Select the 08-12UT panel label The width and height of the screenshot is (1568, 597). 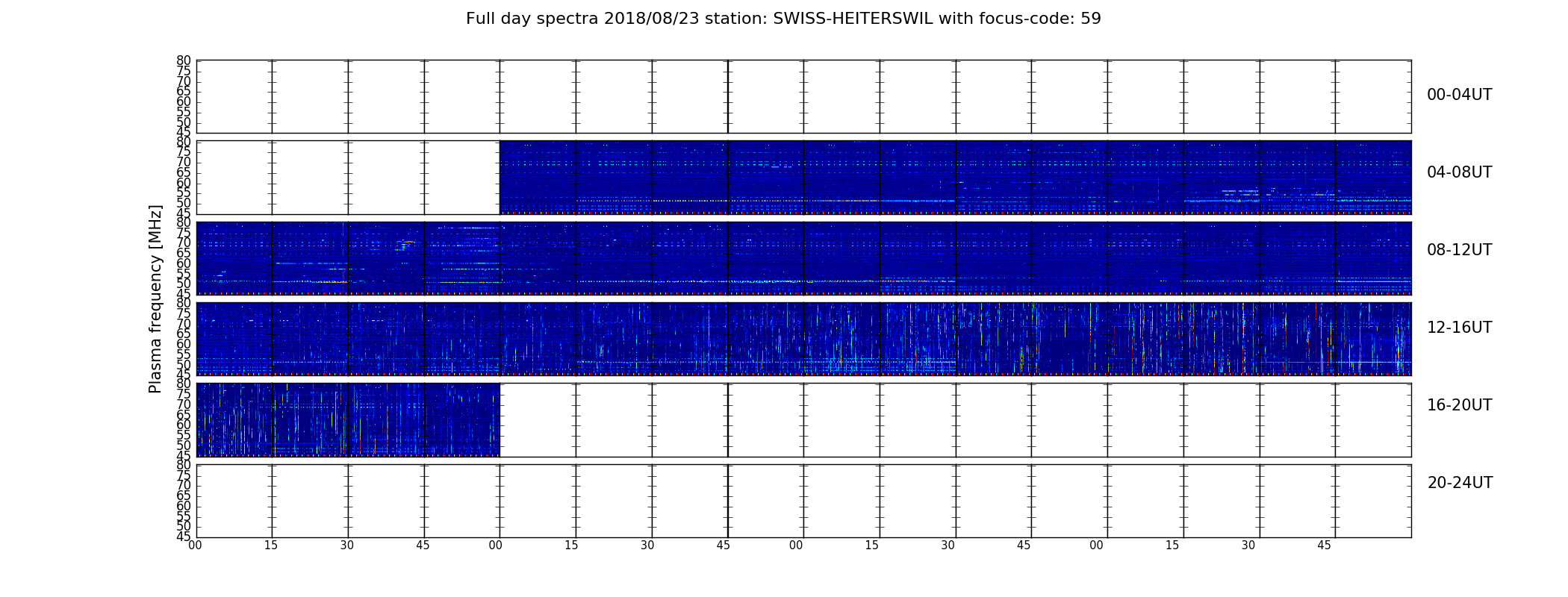point(1459,250)
